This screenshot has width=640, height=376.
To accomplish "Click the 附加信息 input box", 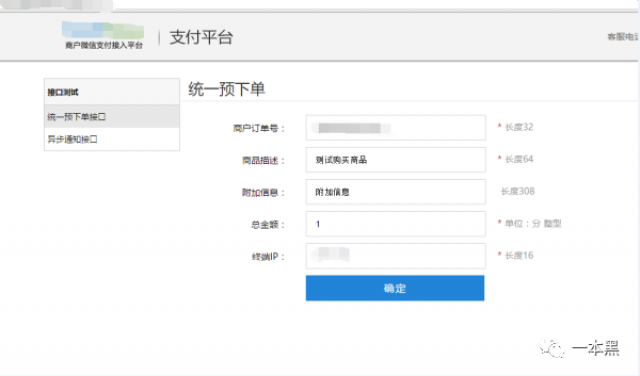I will (396, 192).
